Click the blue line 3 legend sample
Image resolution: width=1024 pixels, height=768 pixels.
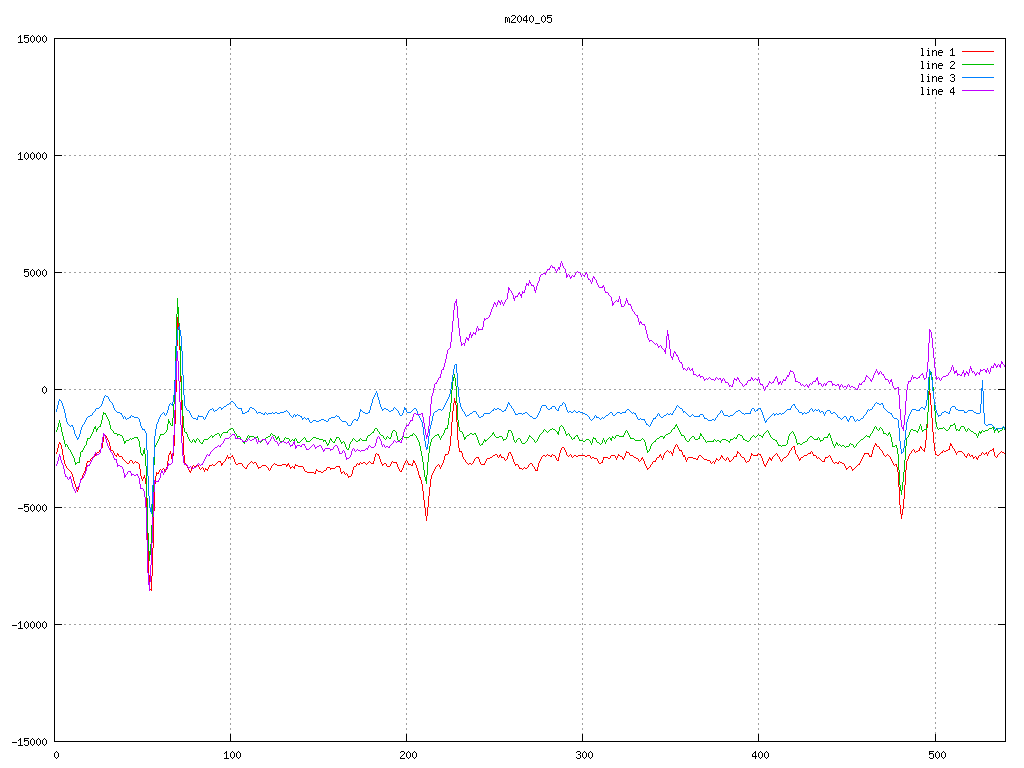click(980, 78)
